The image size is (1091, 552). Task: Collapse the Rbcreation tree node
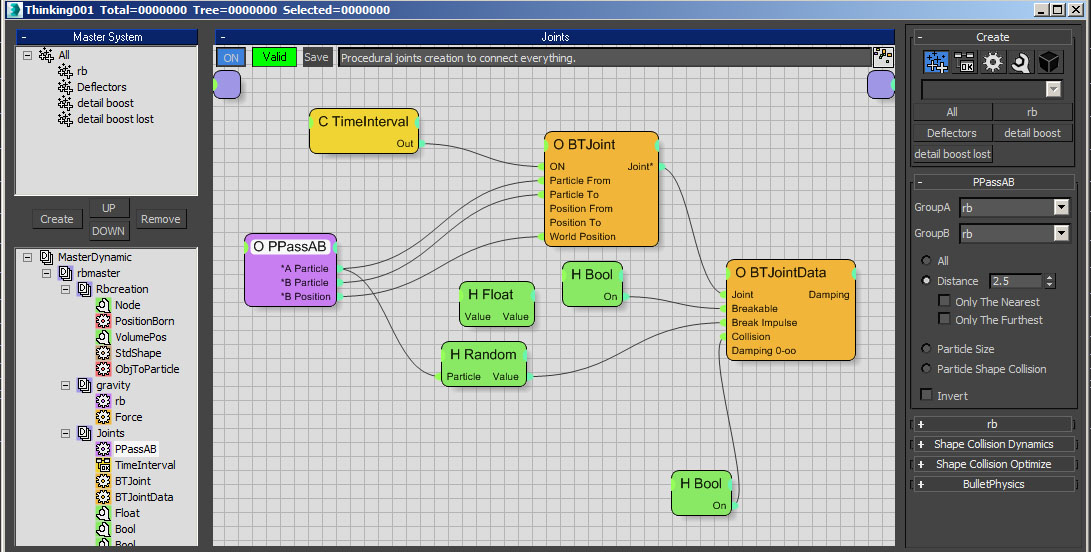pyautogui.click(x=65, y=289)
